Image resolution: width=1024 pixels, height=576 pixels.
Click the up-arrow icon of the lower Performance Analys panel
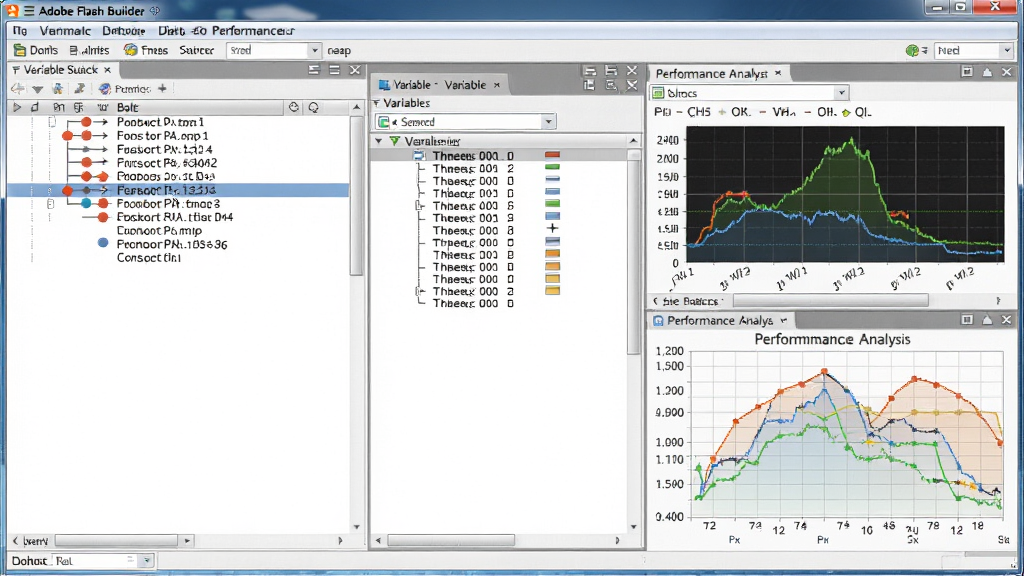pos(987,319)
